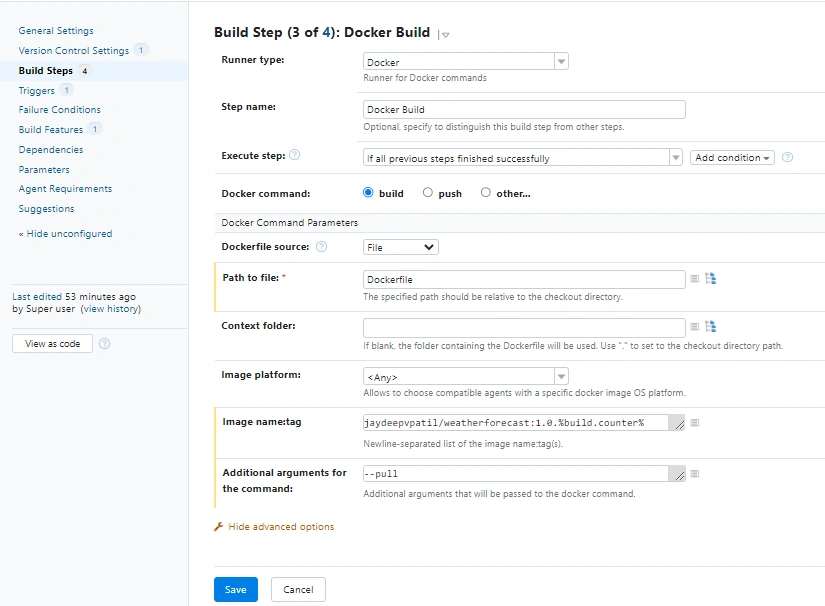This screenshot has width=825, height=606.
Task: Click the Path to file input
Action: pyautogui.click(x=524, y=279)
